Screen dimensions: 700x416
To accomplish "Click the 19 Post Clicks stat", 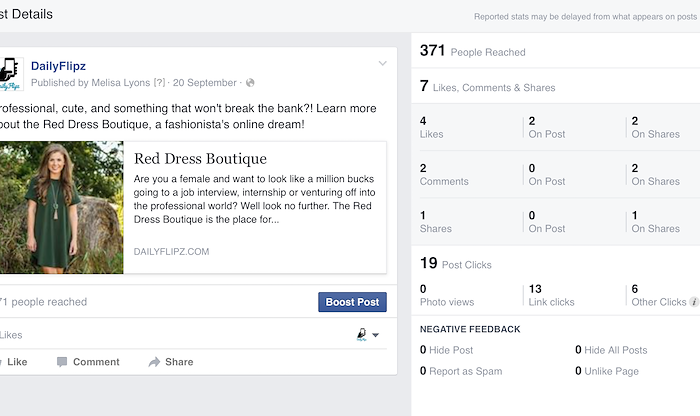I will pos(455,263).
